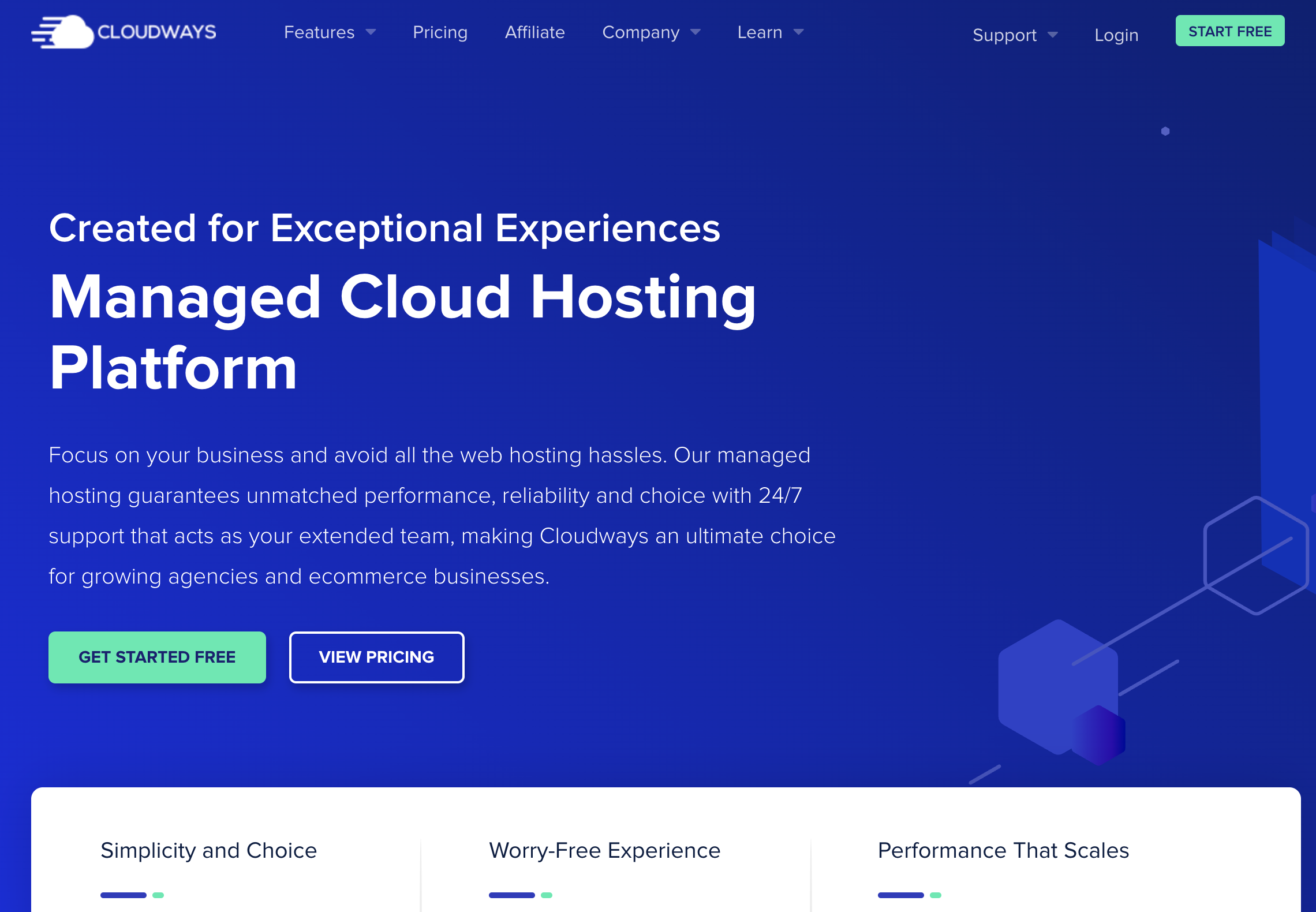Image resolution: width=1316 pixels, height=912 pixels.
Task: Click the Pricing menu item
Action: pyautogui.click(x=439, y=32)
